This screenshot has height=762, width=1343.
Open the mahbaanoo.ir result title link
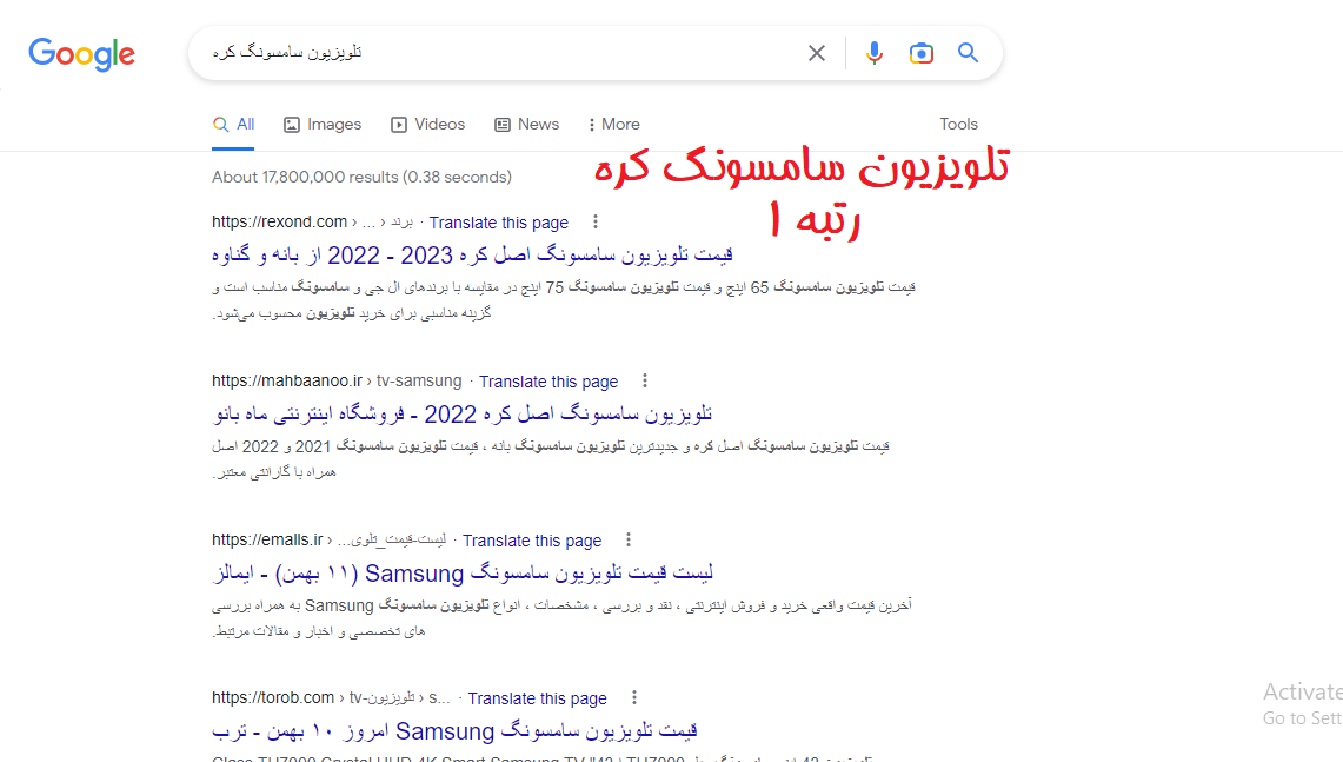click(462, 413)
